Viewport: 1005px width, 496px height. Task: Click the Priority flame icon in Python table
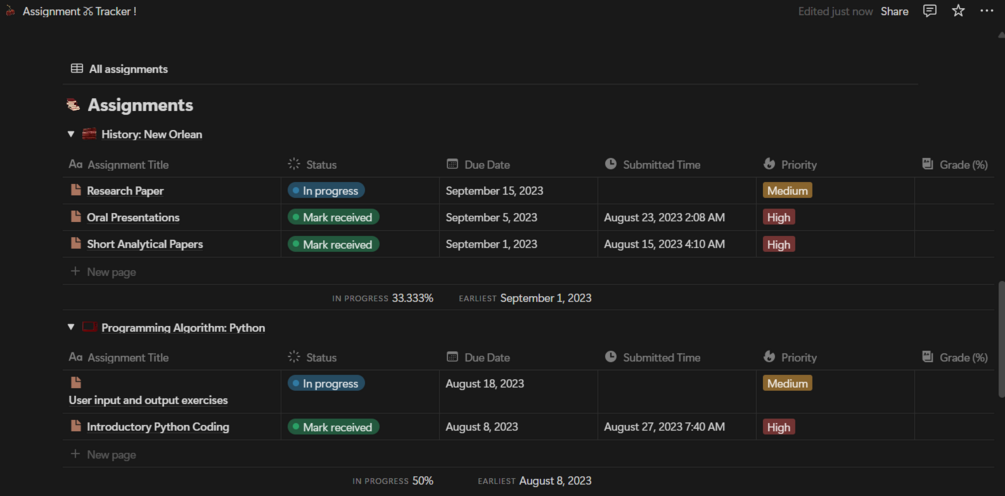769,357
